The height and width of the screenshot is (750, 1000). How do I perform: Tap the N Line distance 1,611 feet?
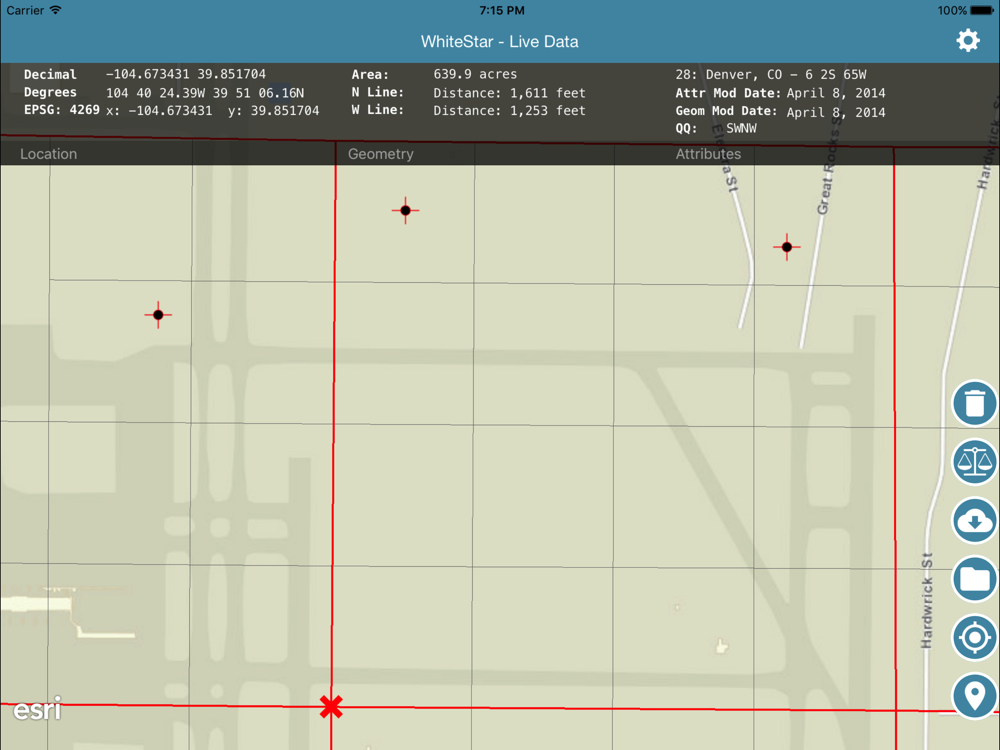[510, 93]
